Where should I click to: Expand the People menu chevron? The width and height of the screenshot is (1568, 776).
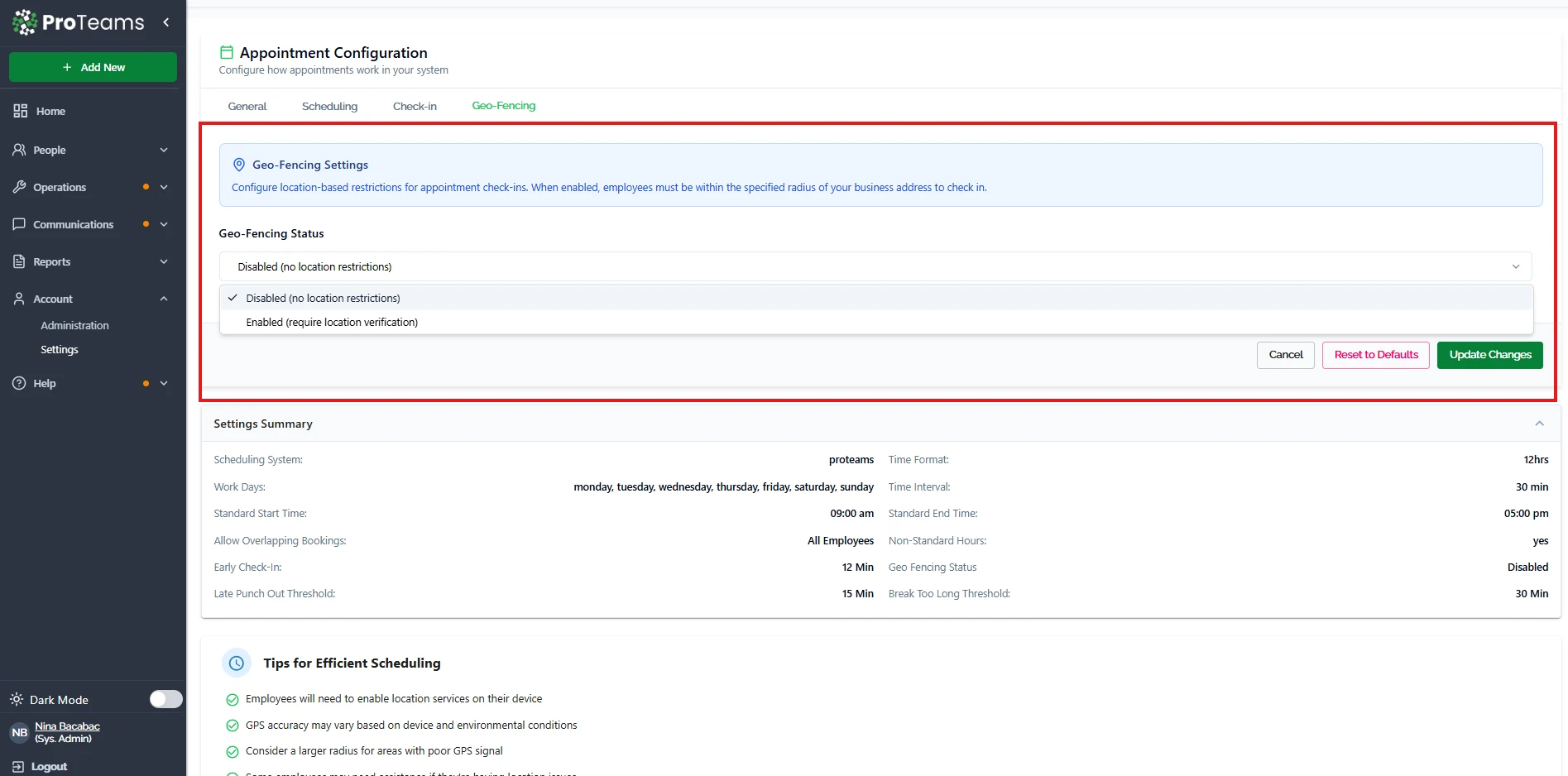click(x=164, y=150)
